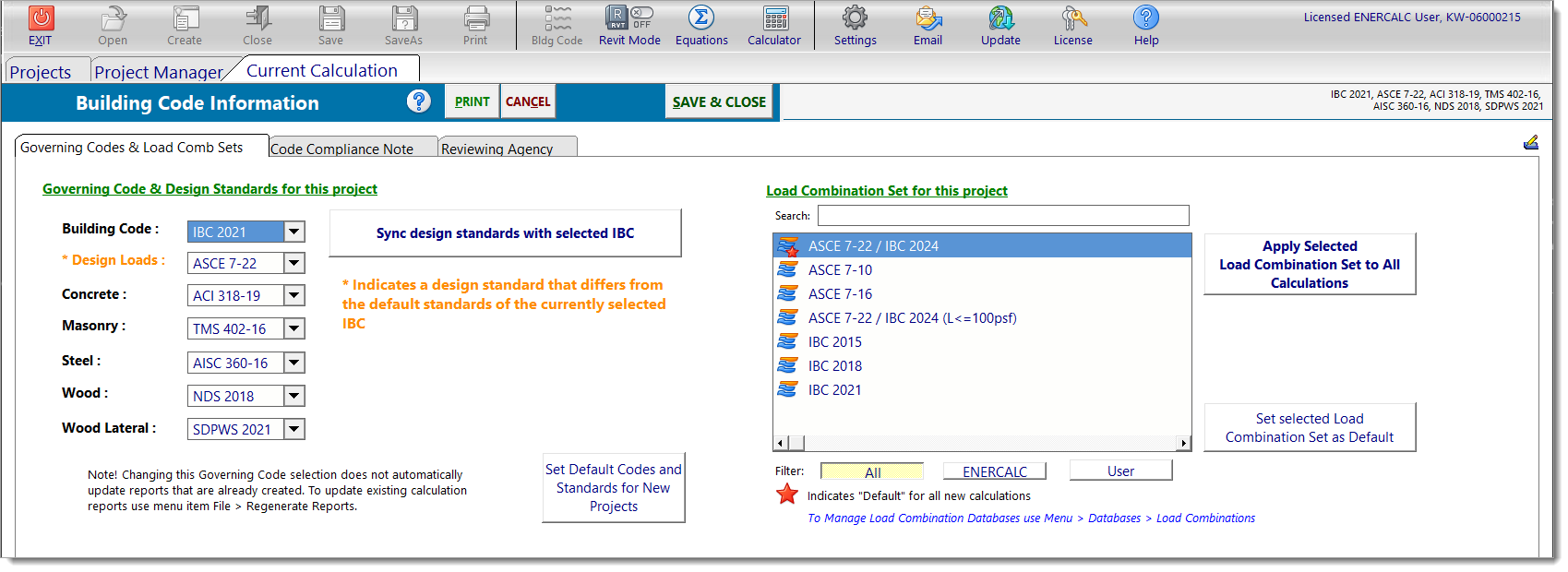Click the CANCEL button
Viewport: 1568px width, 572px height.
[528, 101]
